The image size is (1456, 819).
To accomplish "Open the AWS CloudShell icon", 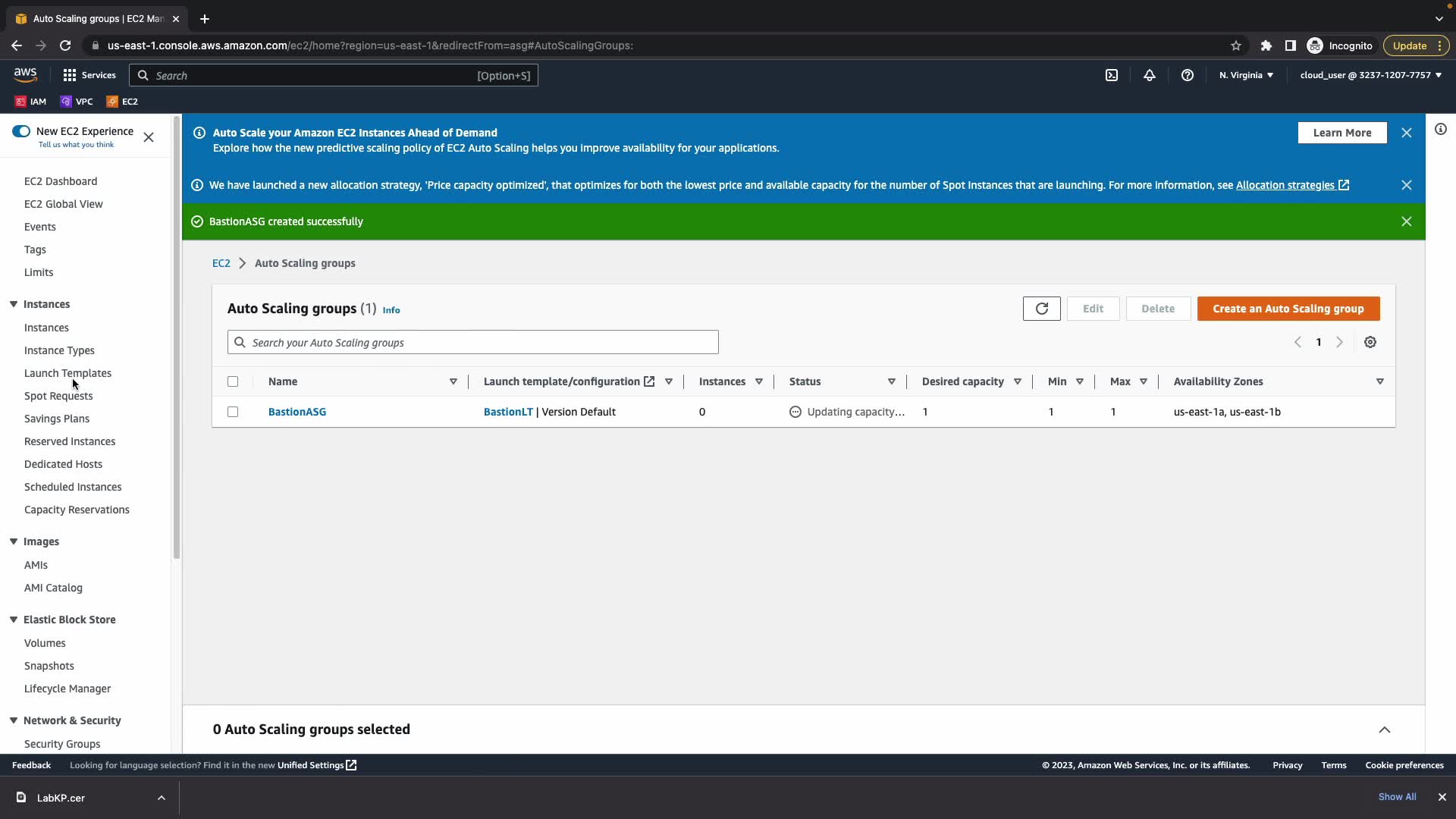I will (1112, 75).
